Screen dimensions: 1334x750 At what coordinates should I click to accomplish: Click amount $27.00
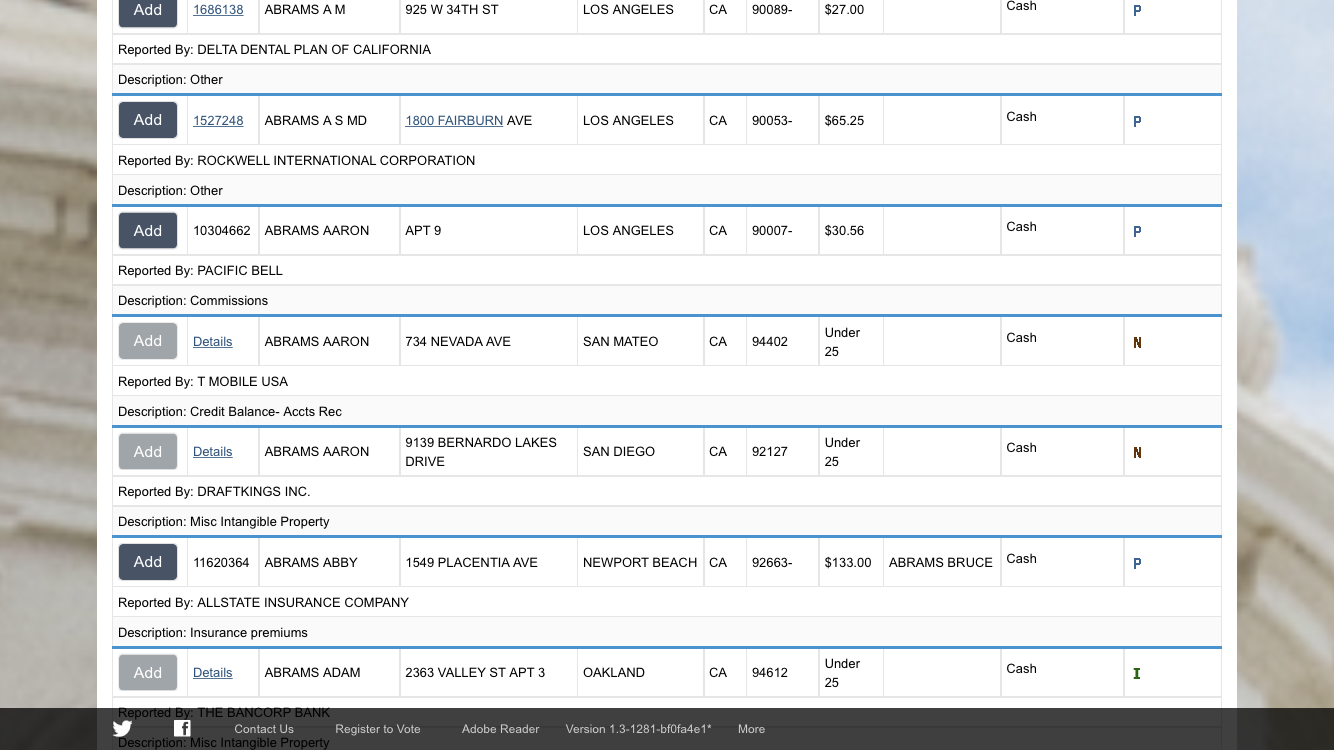845,10
